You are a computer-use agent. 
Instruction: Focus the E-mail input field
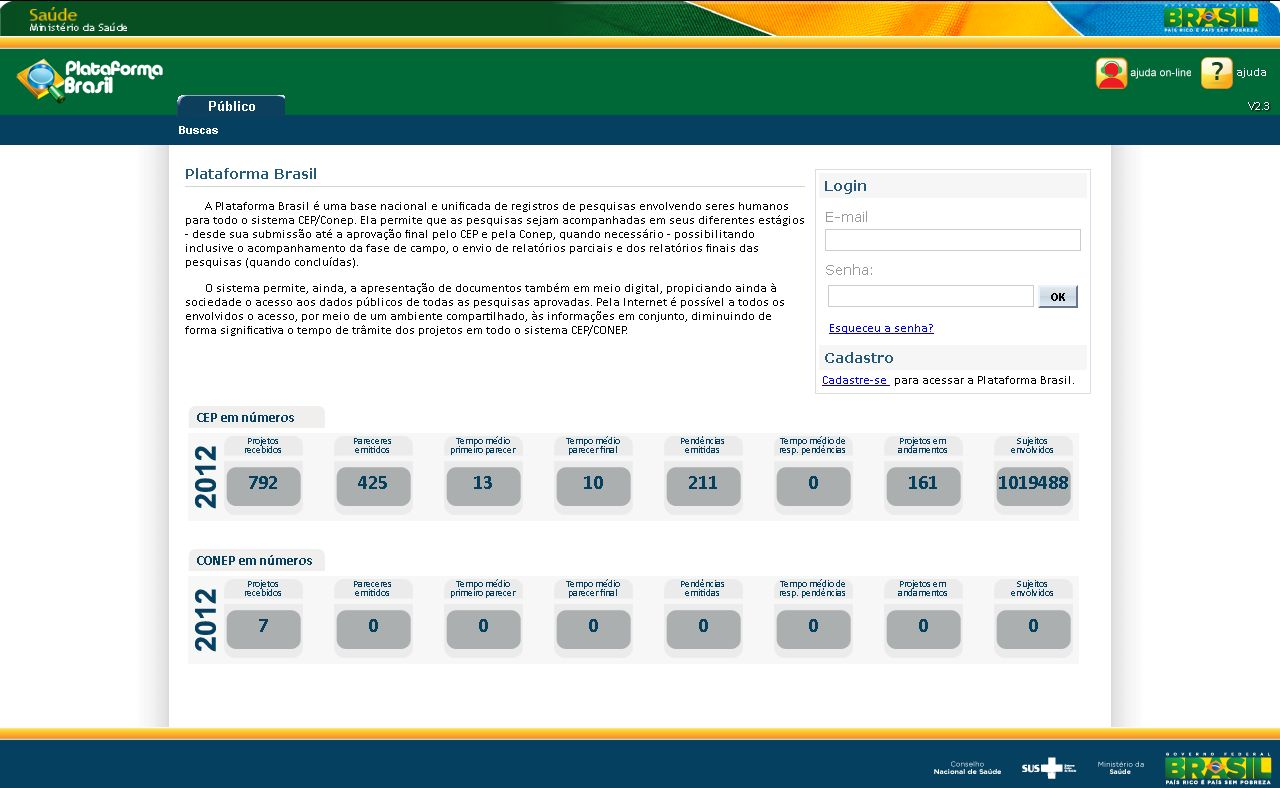[x=953, y=240]
